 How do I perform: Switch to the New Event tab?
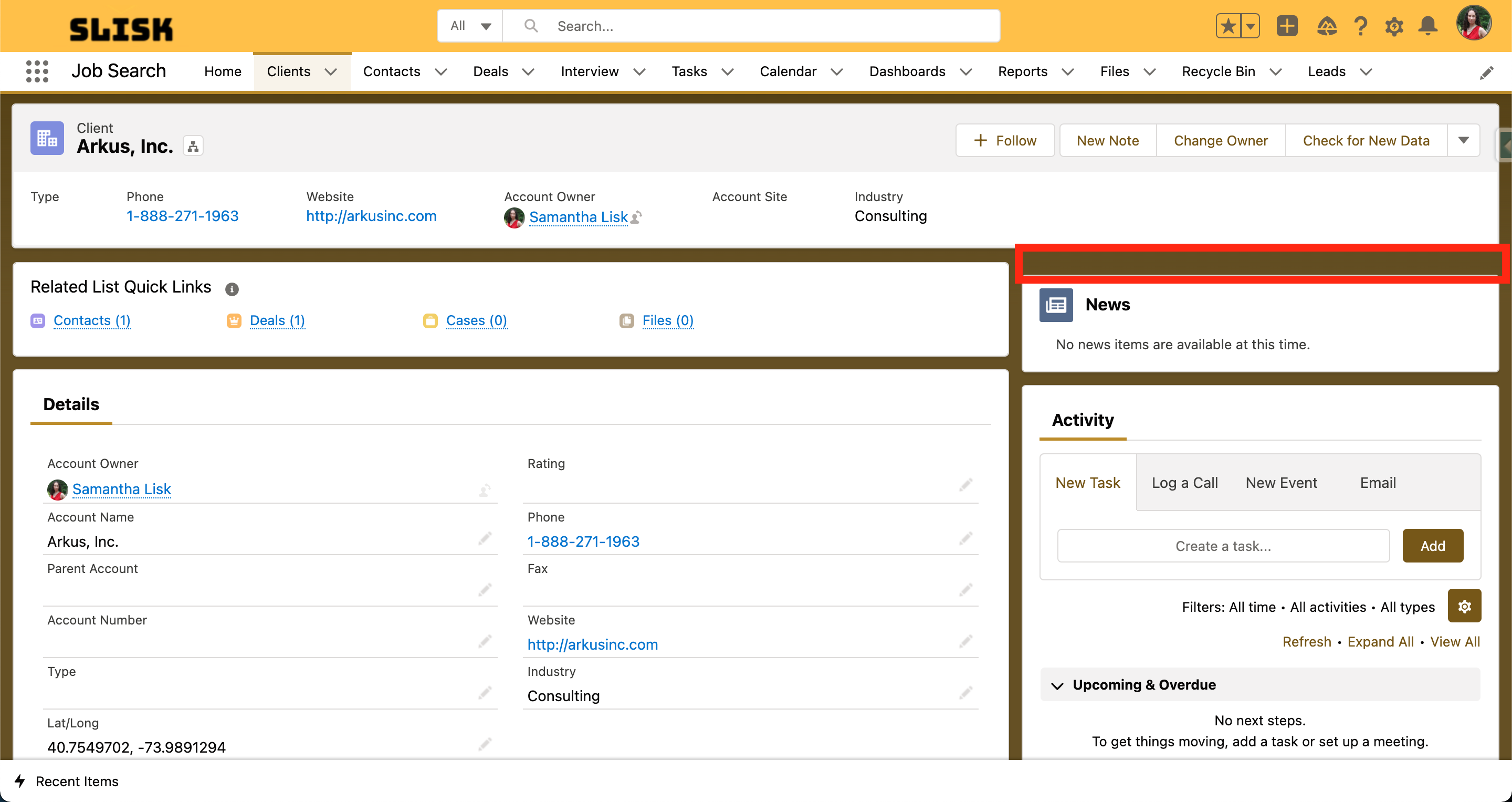(x=1282, y=482)
